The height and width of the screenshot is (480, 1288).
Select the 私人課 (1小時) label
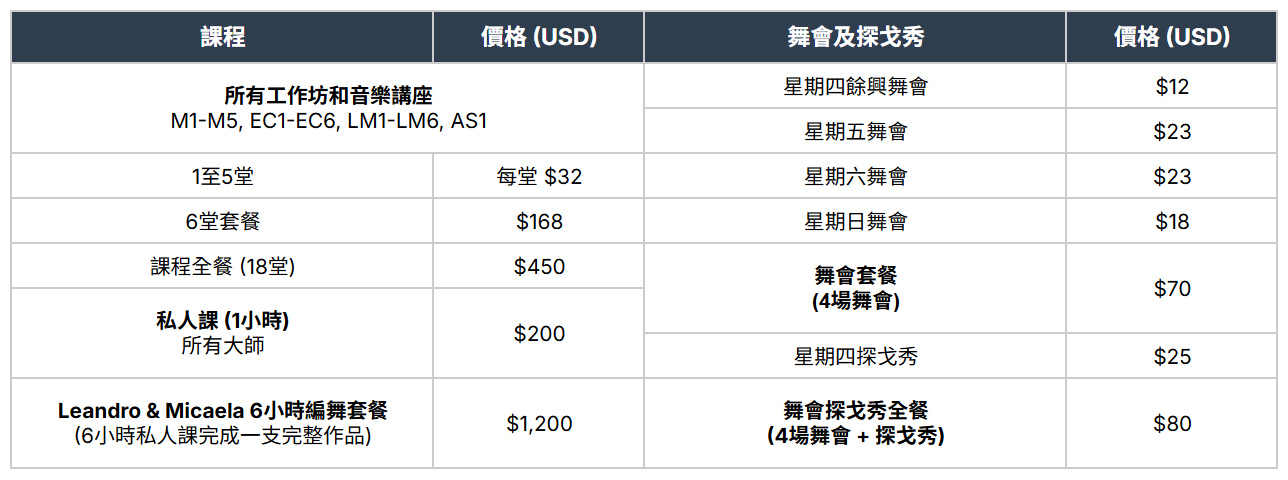point(222,321)
